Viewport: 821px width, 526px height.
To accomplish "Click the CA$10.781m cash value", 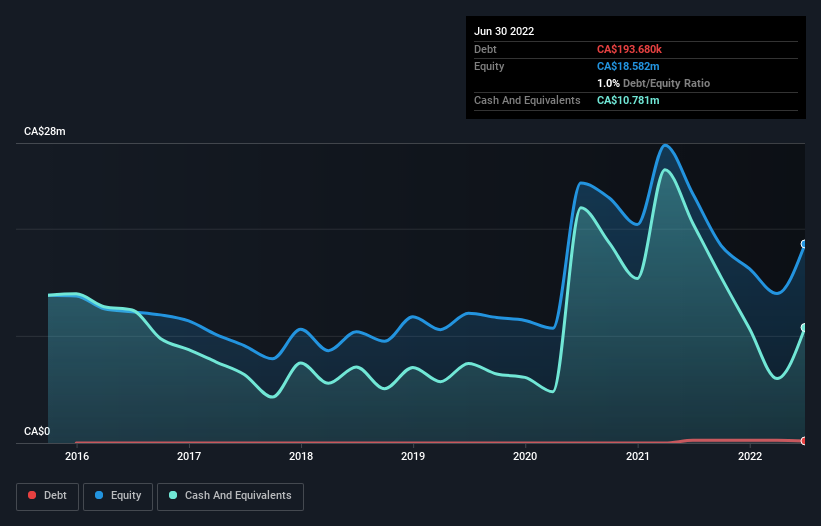I will pyautogui.click(x=628, y=100).
